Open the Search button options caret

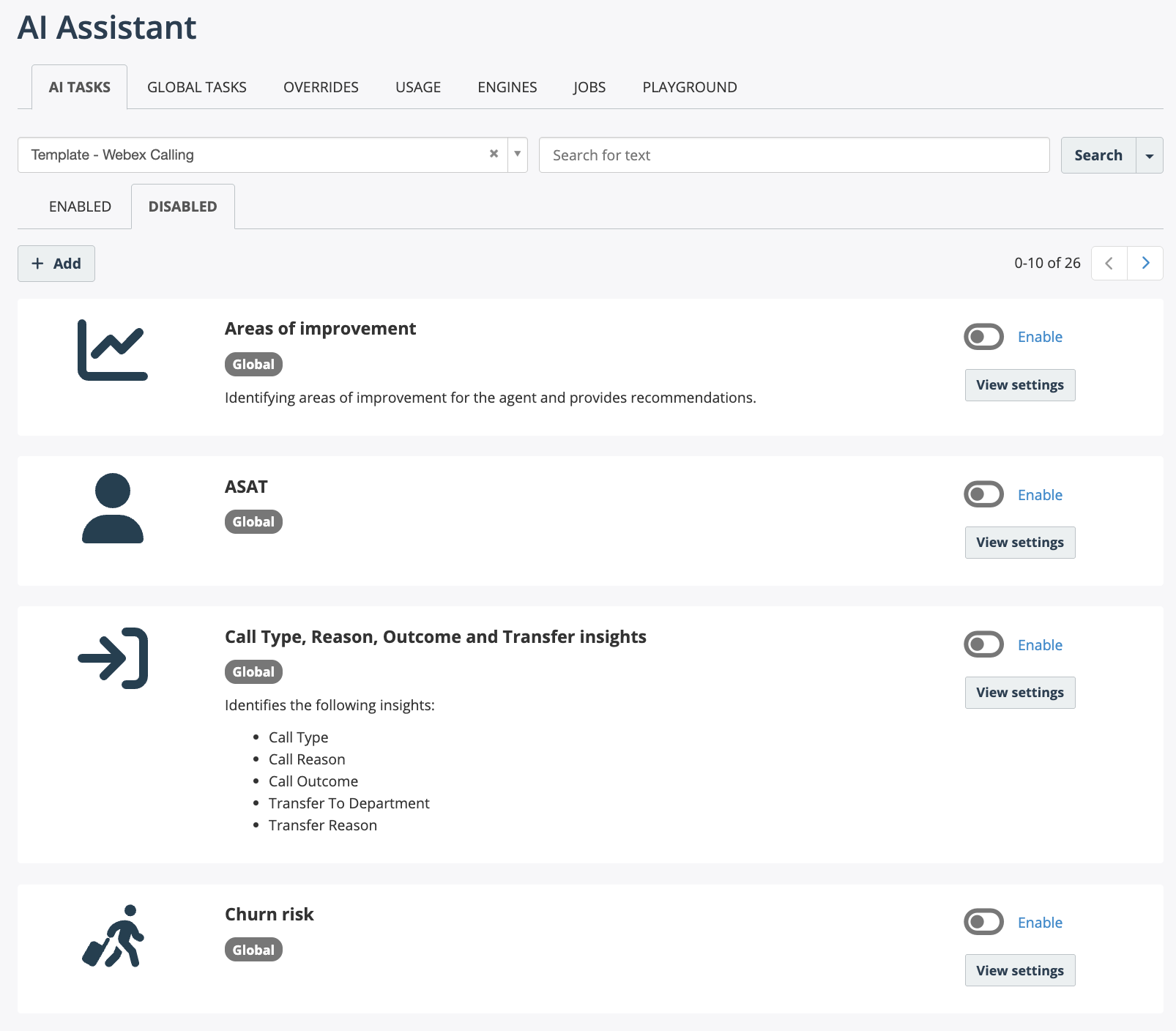tap(1150, 155)
